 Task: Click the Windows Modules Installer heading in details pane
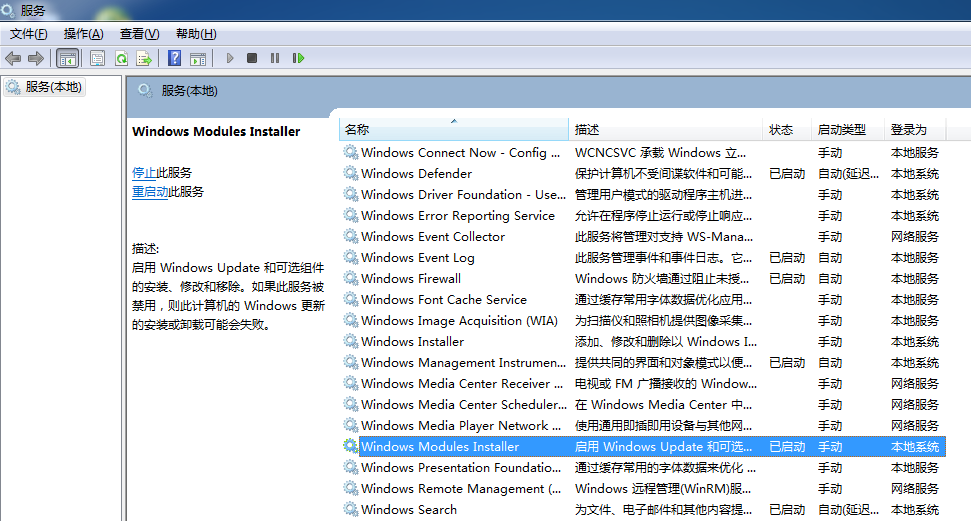tap(216, 131)
